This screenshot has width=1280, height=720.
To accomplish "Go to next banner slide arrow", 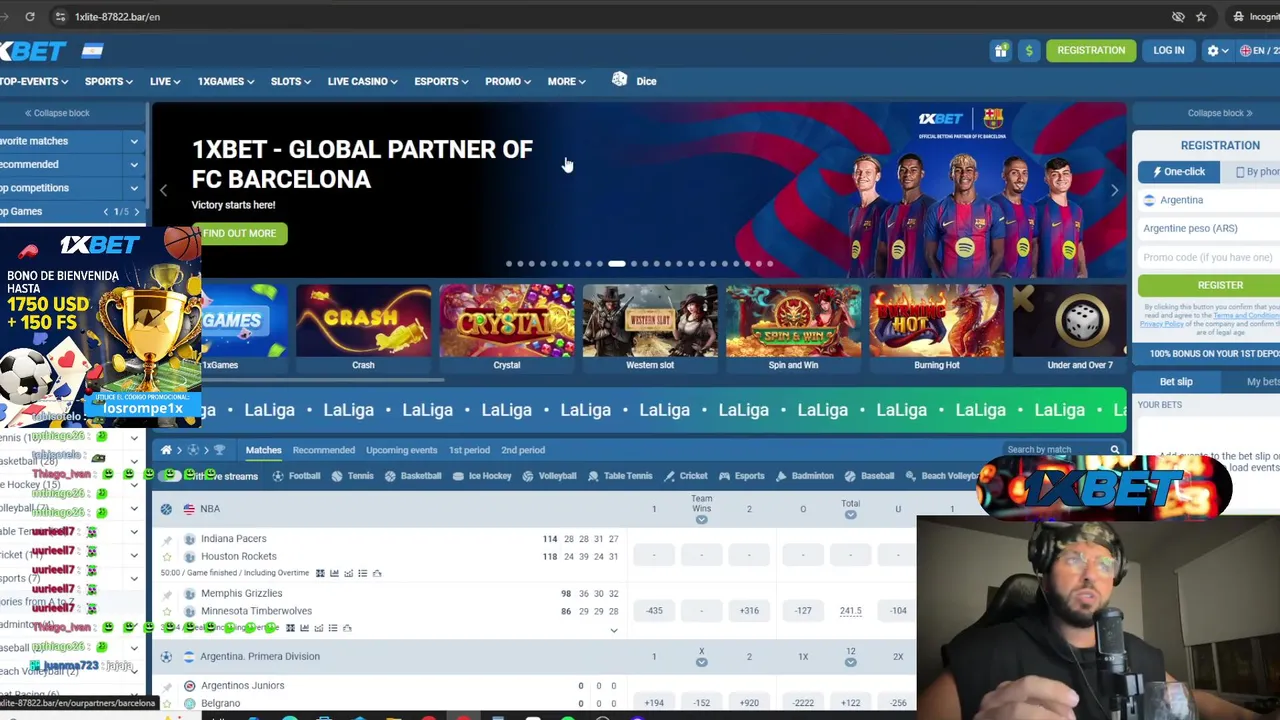I will 1114,190.
